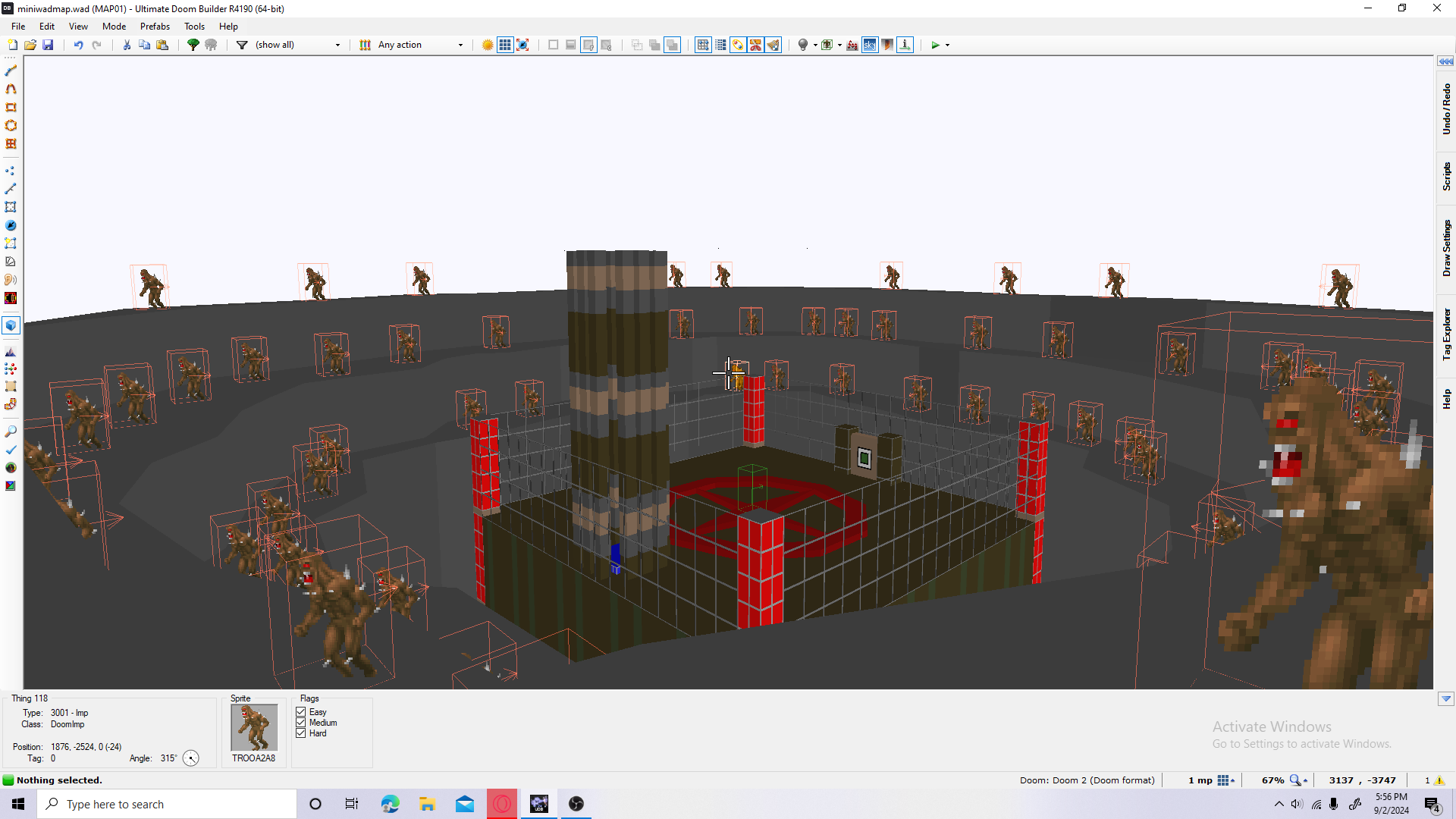The height and width of the screenshot is (819, 1456).
Task: Open grid size '1 mp' dropdown
Action: tap(1210, 780)
